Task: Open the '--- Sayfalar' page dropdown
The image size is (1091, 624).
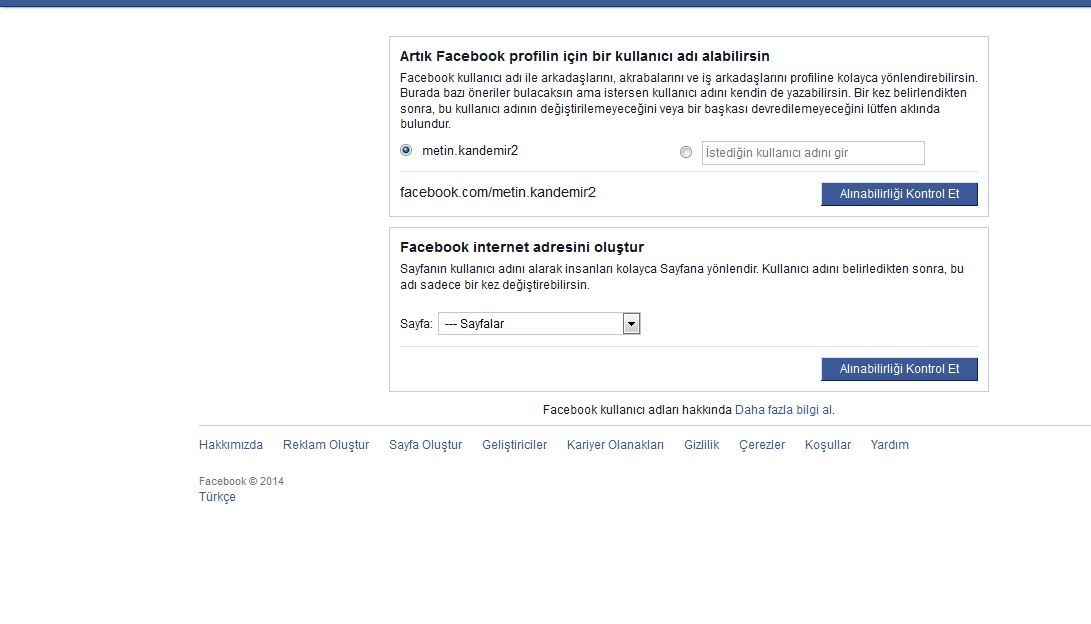Action: (x=539, y=323)
